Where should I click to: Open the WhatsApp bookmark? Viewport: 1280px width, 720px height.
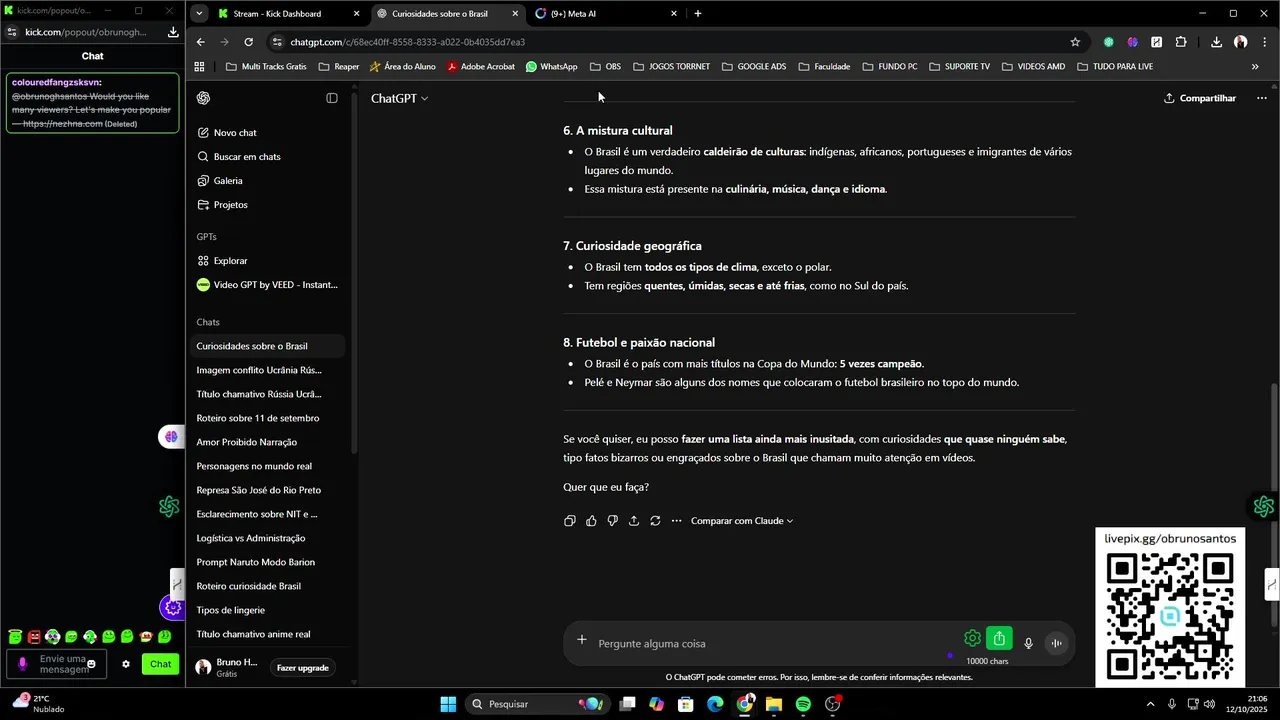coord(551,67)
